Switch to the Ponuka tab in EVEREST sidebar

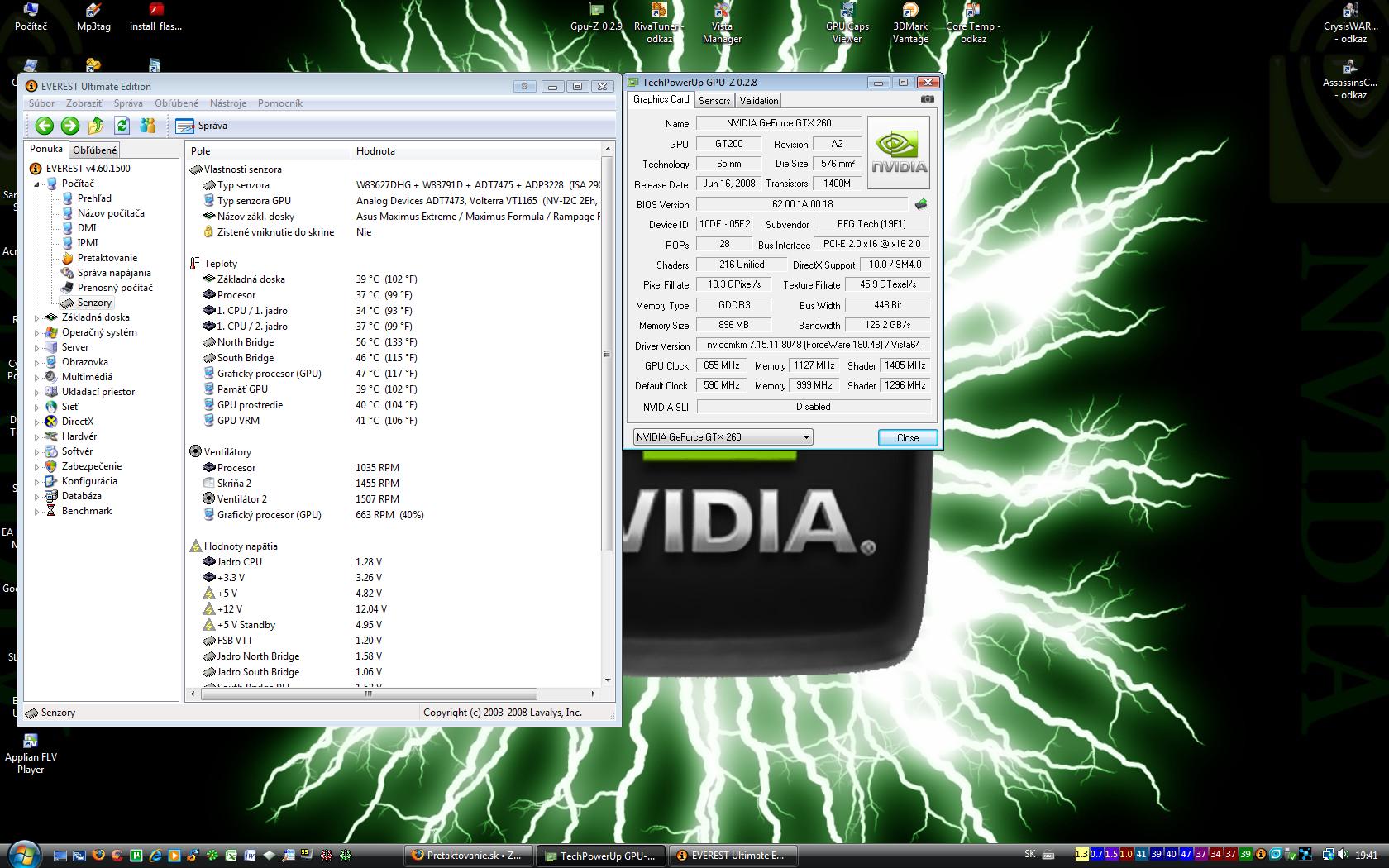tap(46, 149)
